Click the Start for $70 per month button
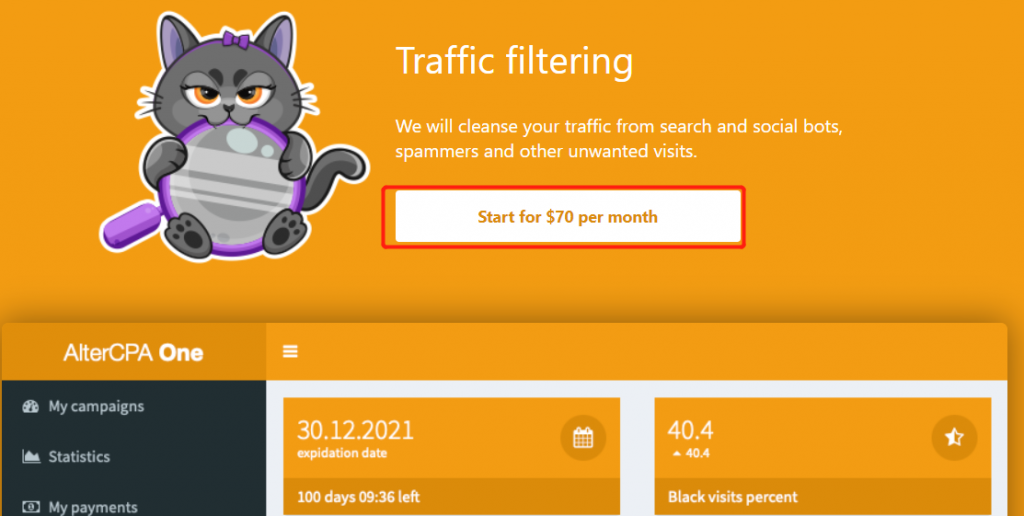The image size is (1024, 516). 568,217
